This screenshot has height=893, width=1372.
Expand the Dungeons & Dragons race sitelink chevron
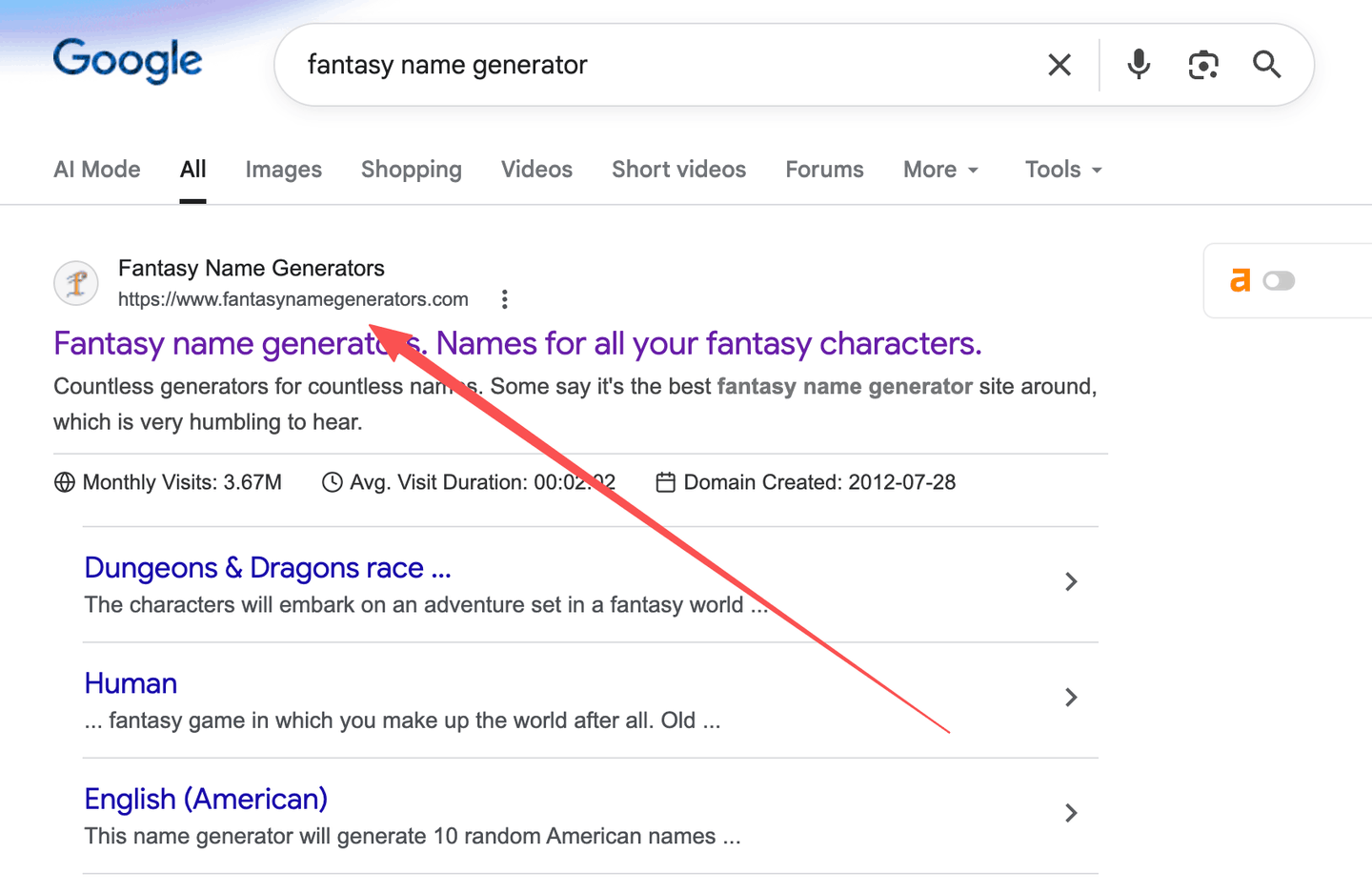click(x=1071, y=581)
